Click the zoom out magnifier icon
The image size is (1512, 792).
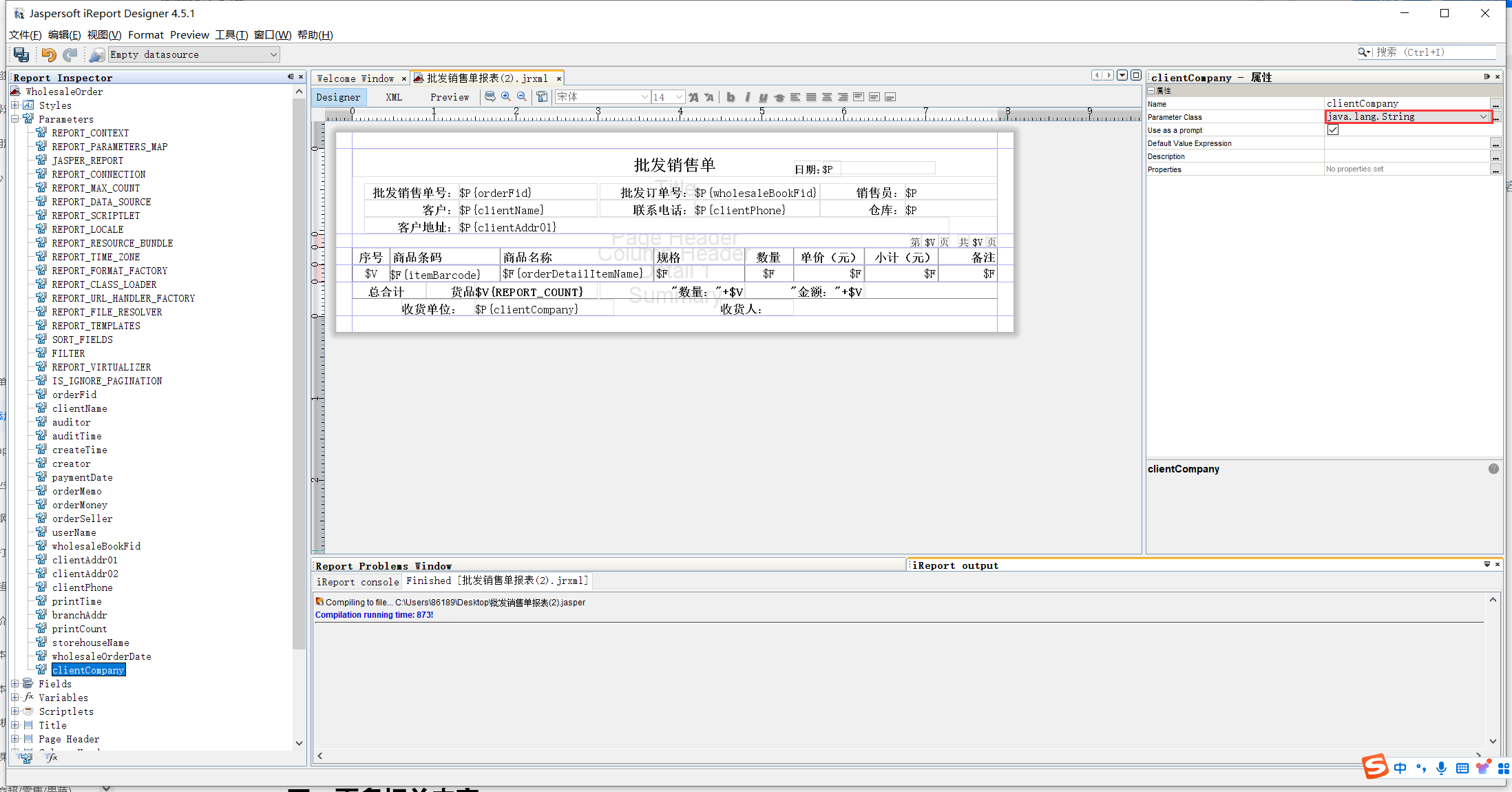[x=522, y=97]
